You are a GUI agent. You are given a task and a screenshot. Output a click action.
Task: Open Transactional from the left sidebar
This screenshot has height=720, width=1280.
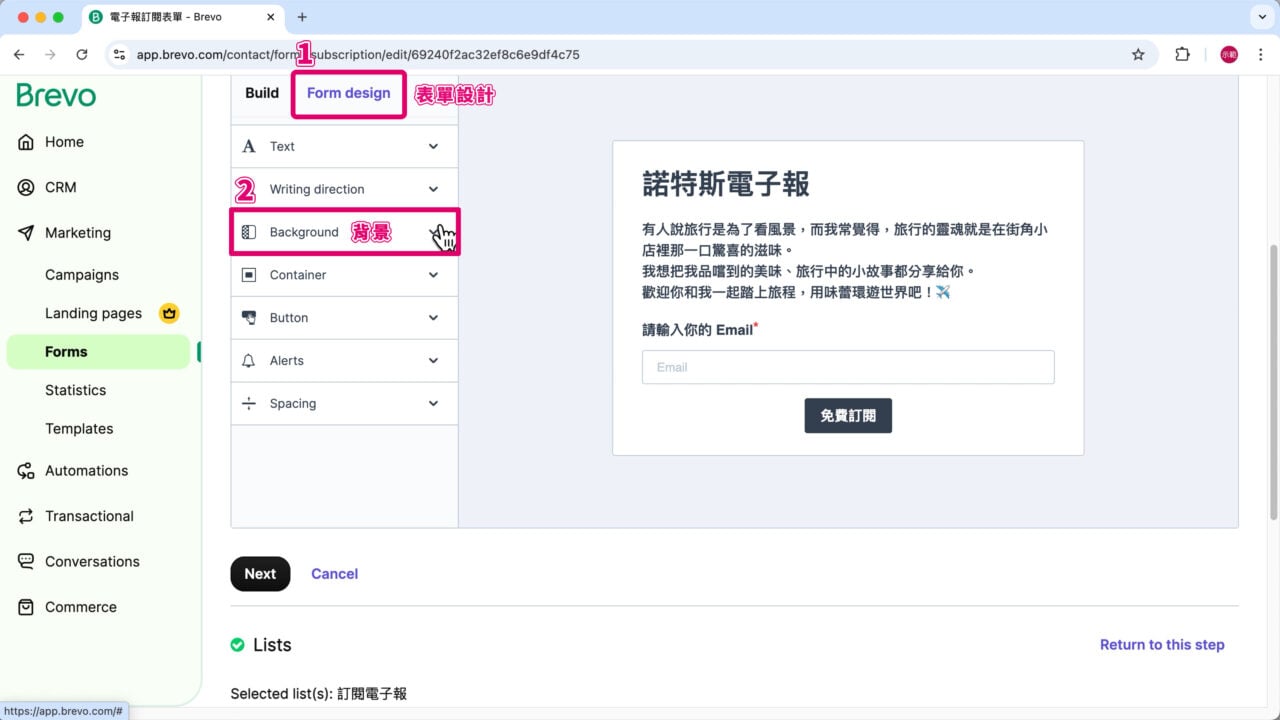click(x=89, y=516)
